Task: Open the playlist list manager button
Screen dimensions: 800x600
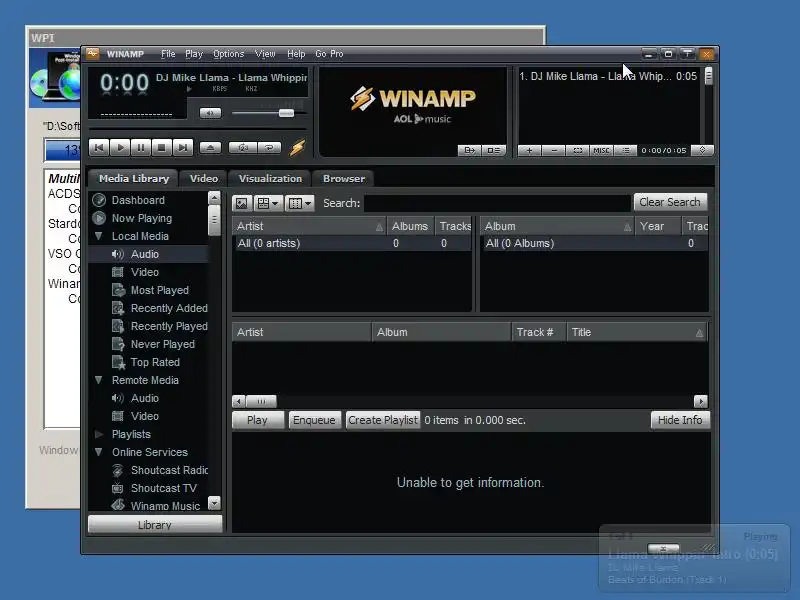Action: pos(626,151)
